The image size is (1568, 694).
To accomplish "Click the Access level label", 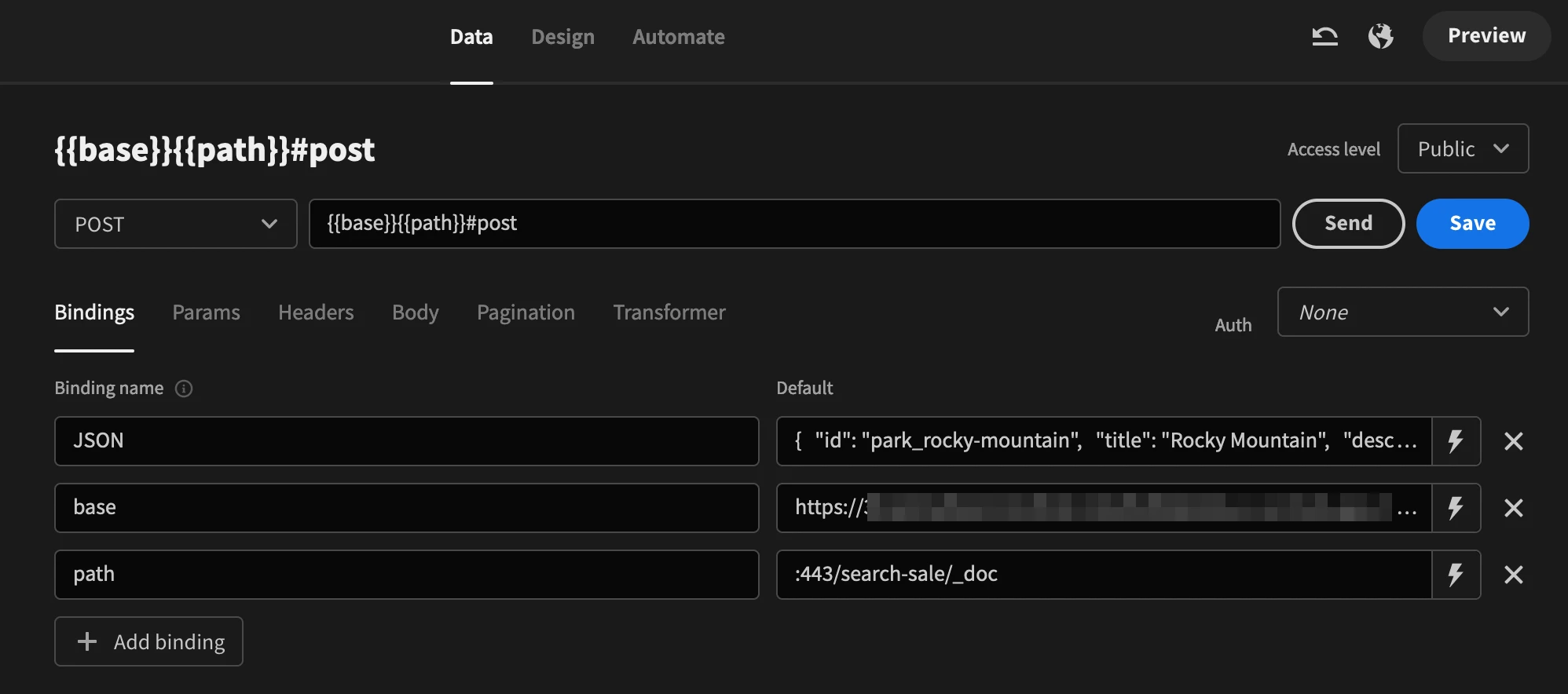I will (1333, 149).
